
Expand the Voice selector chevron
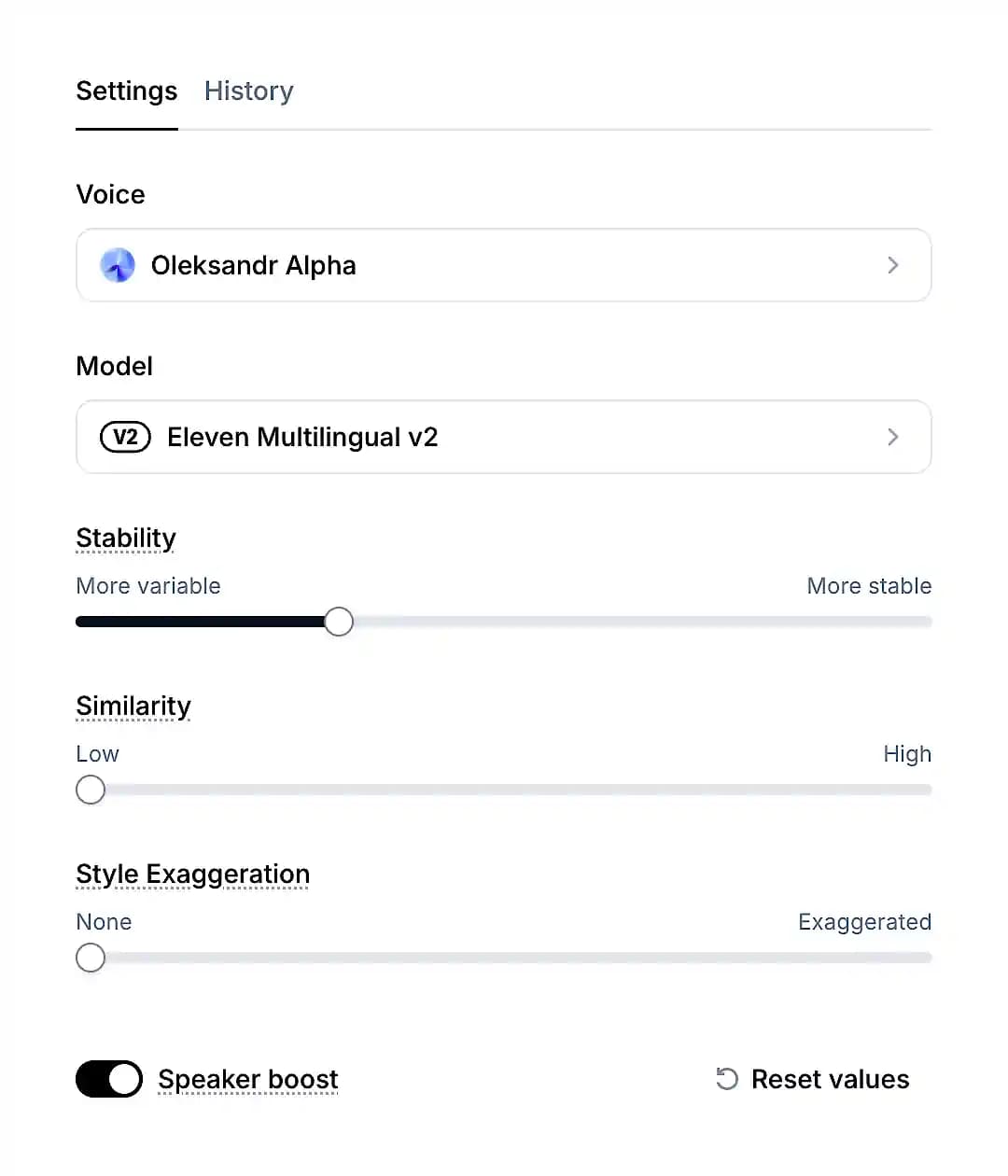click(x=893, y=265)
